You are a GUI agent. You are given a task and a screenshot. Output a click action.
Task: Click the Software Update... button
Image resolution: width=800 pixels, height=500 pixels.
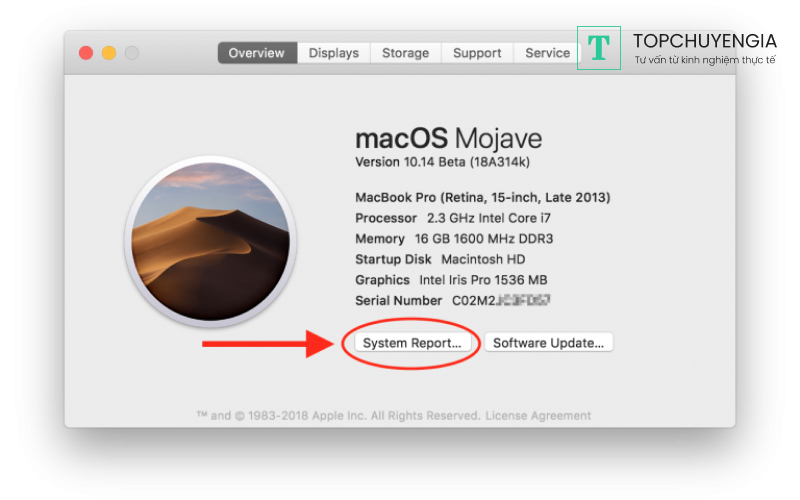pos(548,343)
